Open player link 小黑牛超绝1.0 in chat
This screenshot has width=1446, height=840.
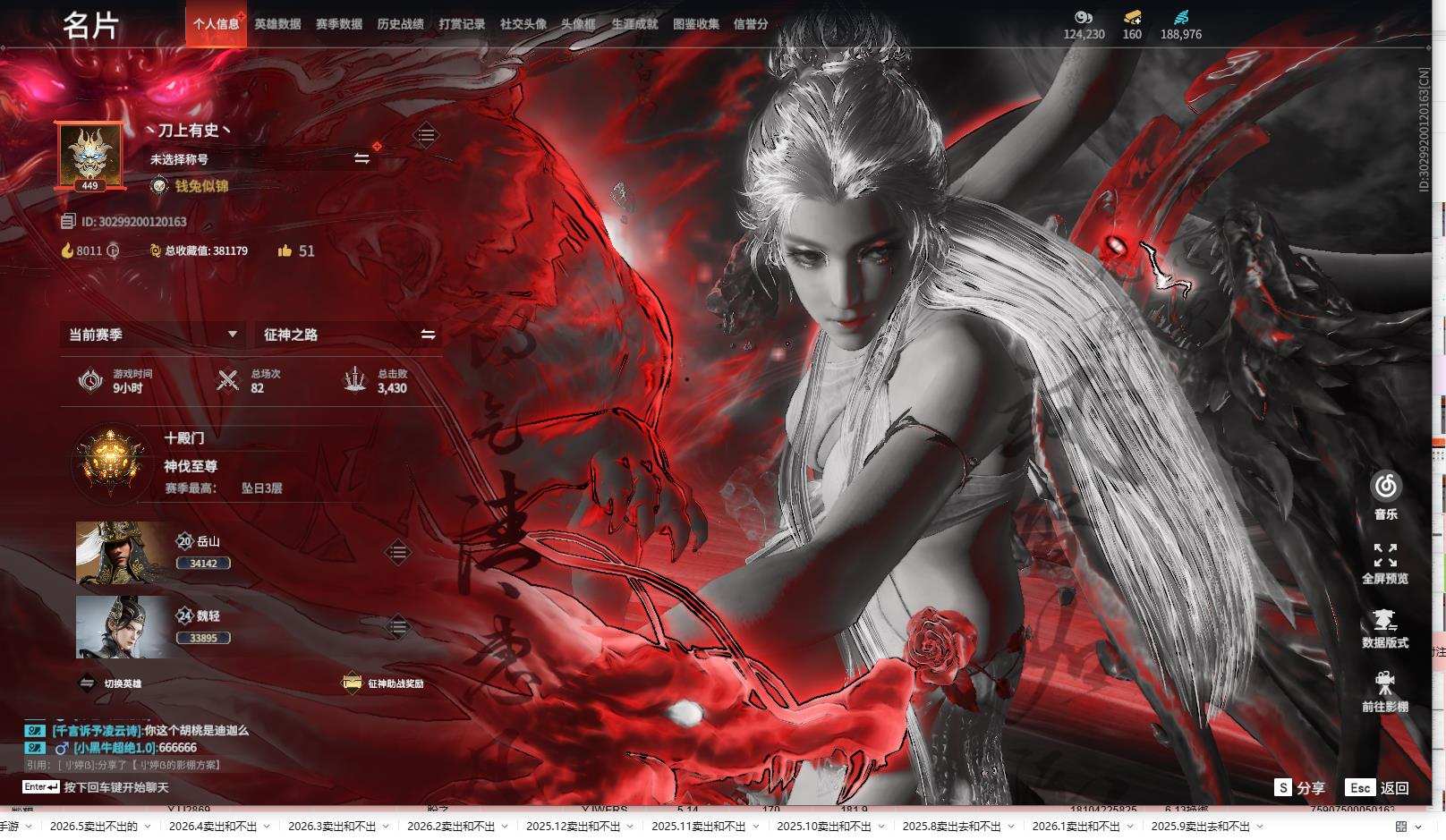tap(114, 748)
